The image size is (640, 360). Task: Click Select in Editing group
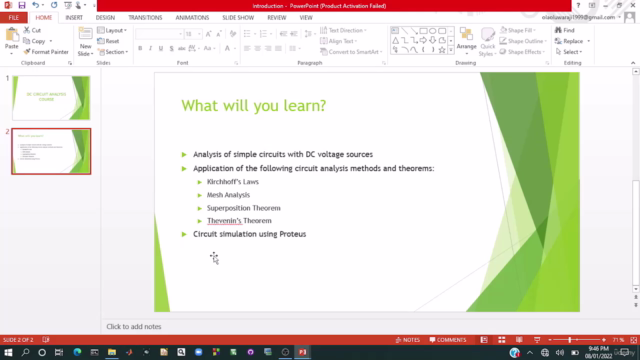tap(569, 52)
